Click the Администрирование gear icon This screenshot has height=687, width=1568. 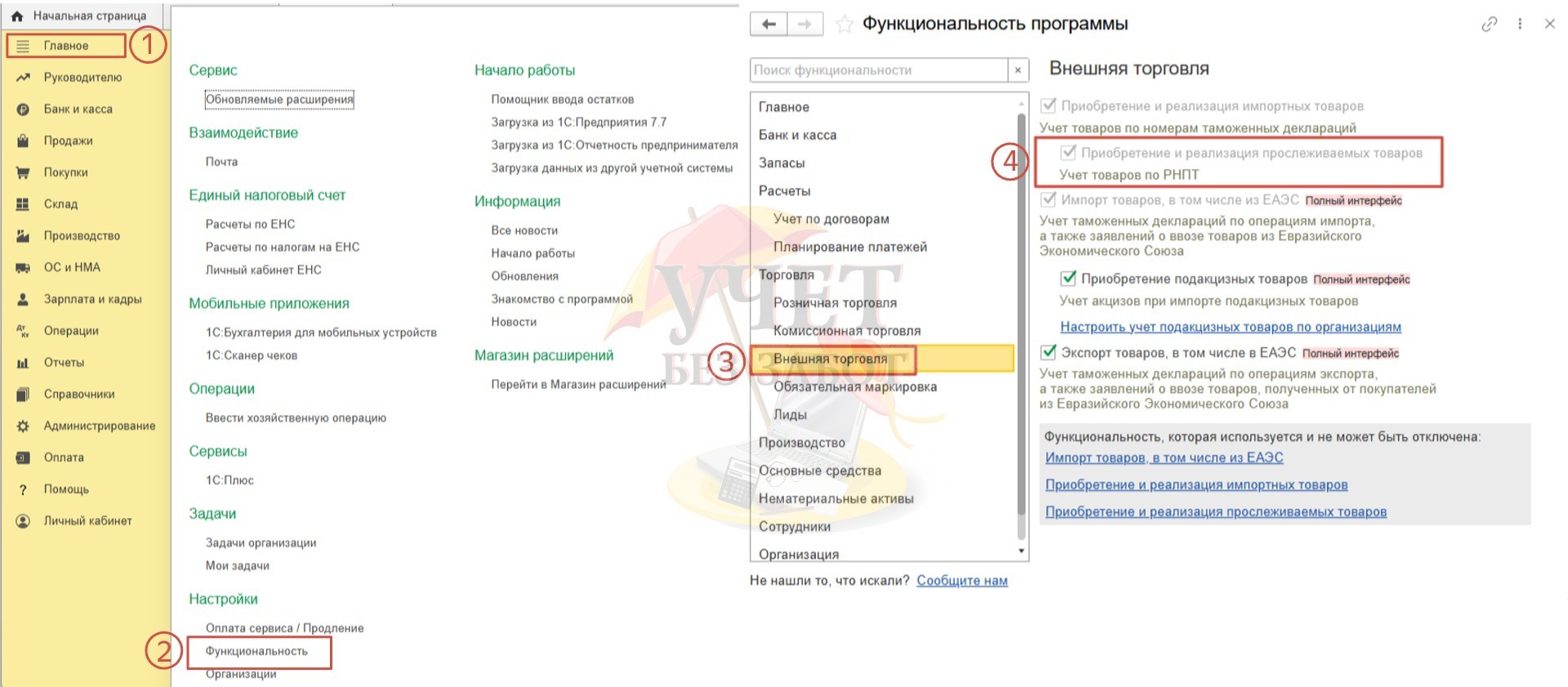click(x=23, y=426)
